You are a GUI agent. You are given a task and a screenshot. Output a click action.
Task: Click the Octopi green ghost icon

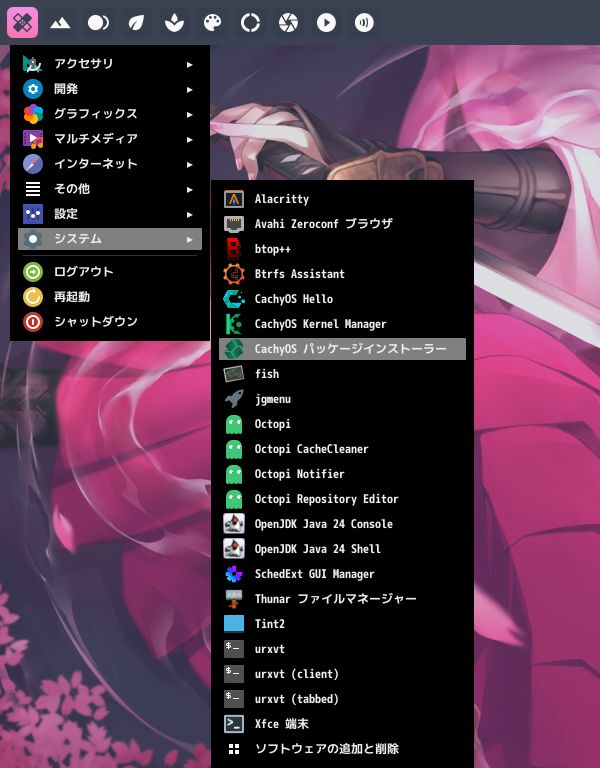pyautogui.click(x=234, y=424)
